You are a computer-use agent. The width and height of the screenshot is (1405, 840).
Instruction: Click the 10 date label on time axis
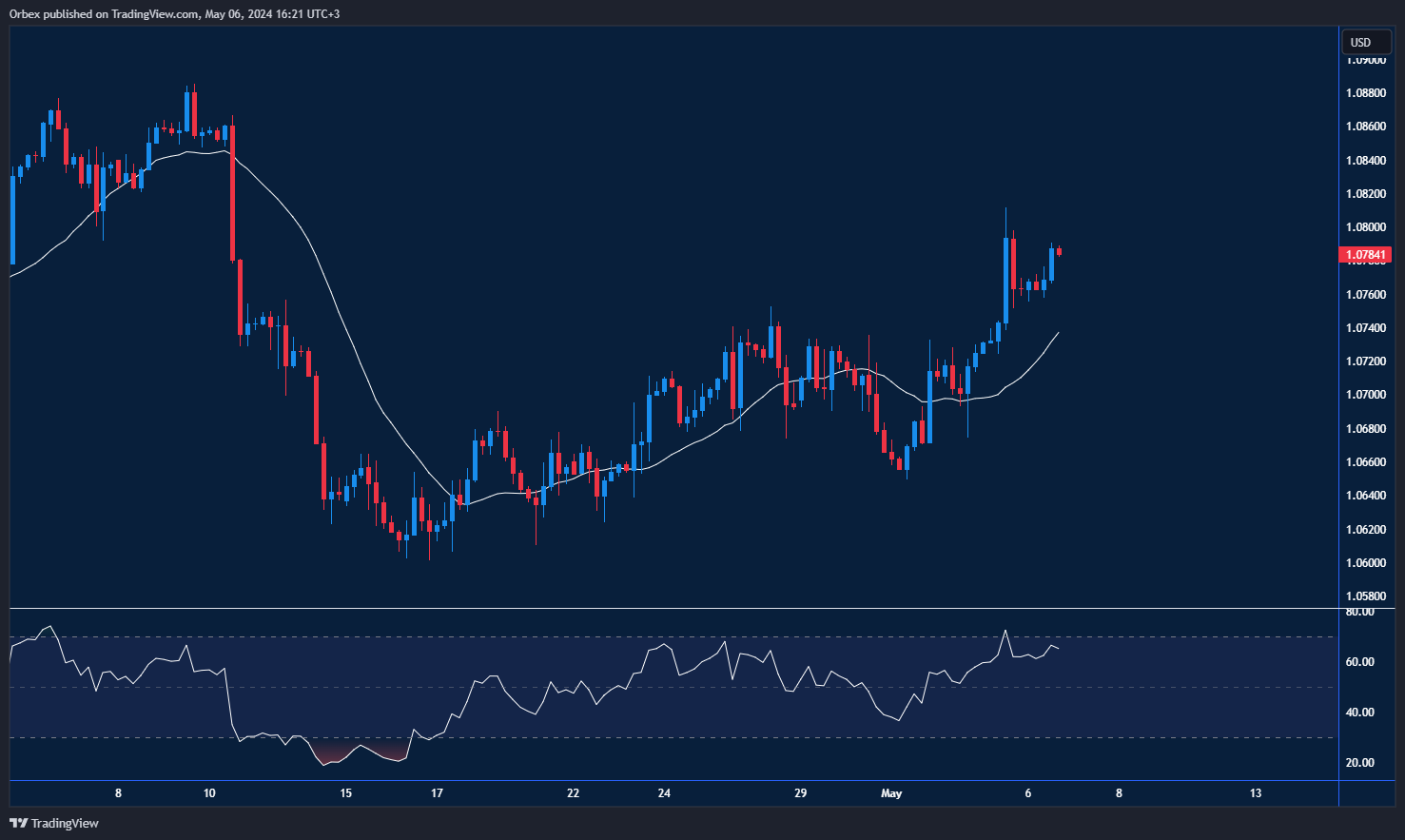[209, 793]
